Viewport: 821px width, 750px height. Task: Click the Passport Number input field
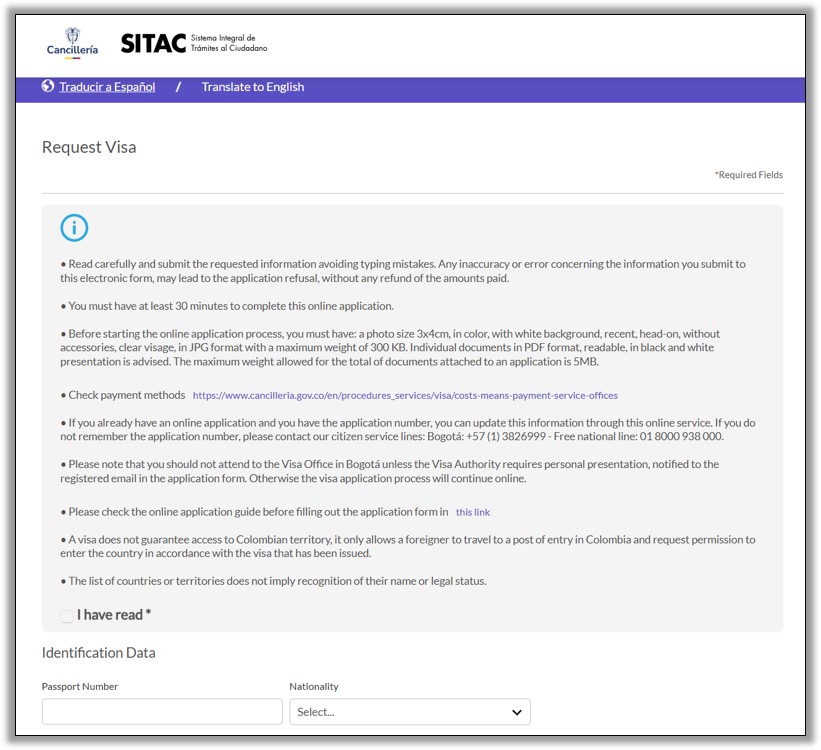tap(160, 711)
